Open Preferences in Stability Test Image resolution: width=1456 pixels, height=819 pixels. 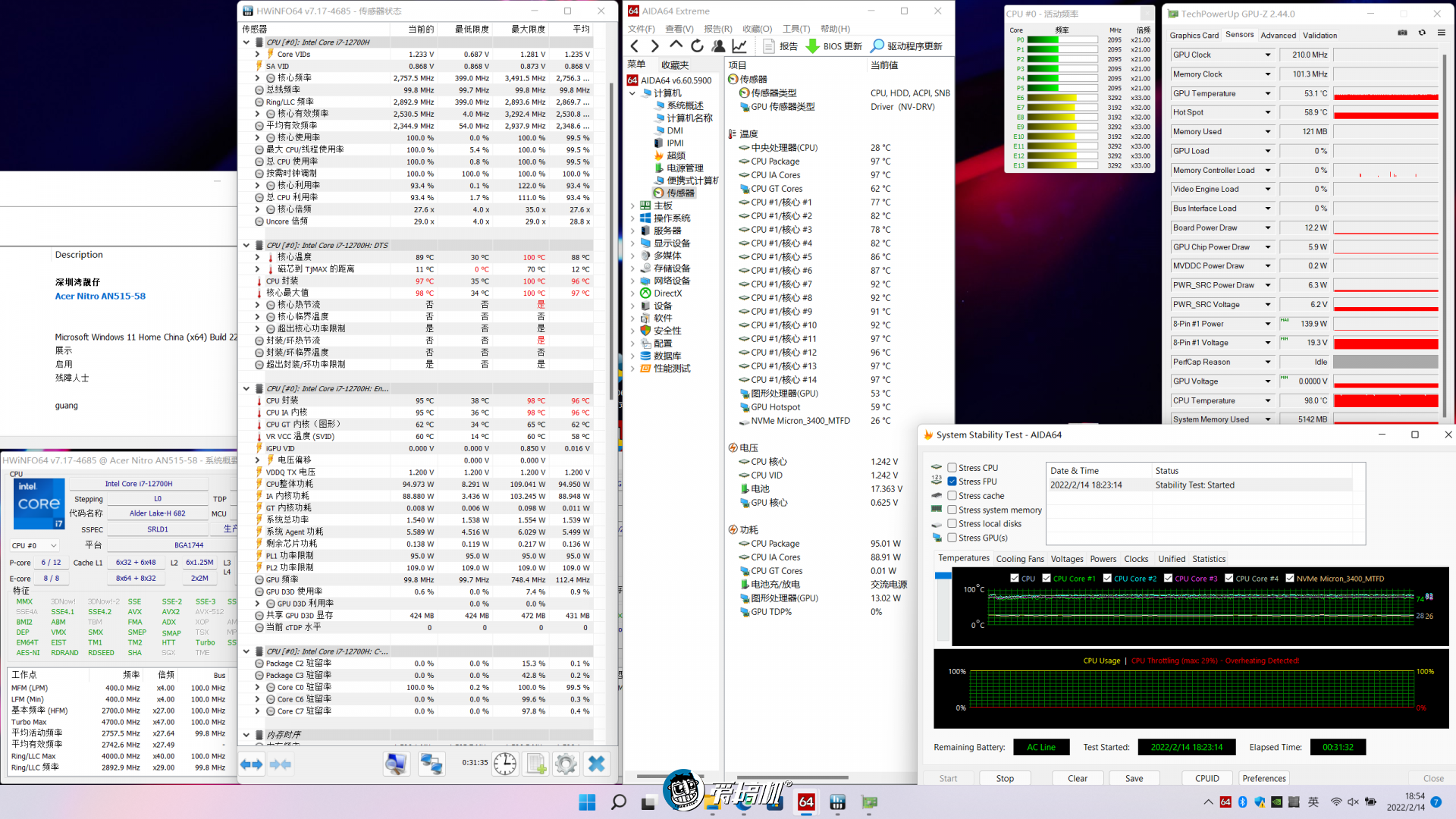coord(1264,778)
